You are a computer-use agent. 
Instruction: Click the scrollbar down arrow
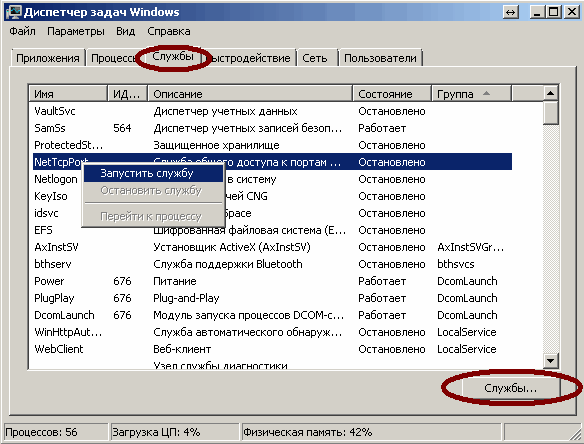(550, 360)
